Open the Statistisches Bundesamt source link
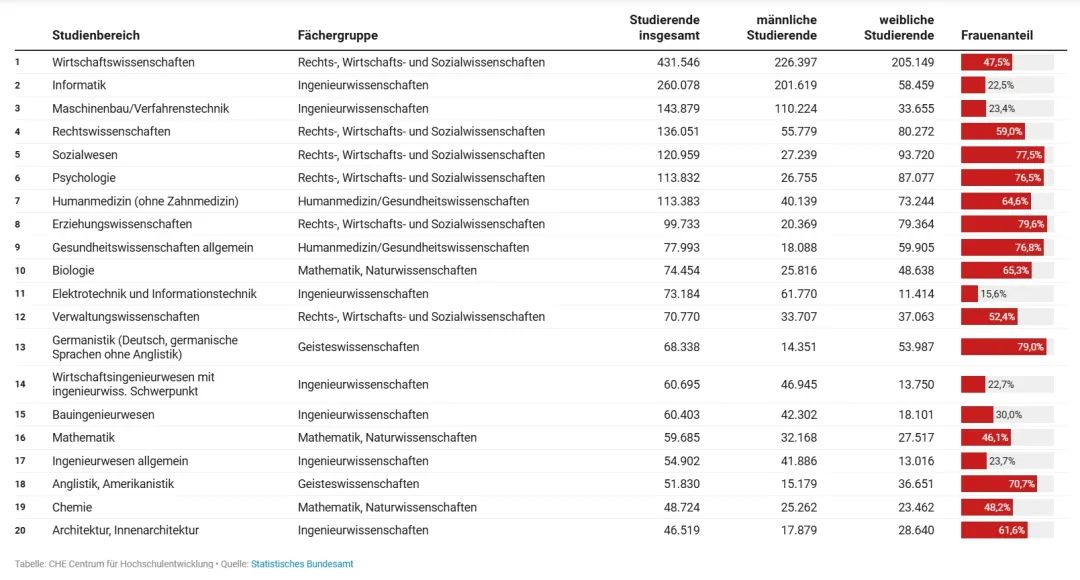Screen dimensions: 1080x580 pyautogui.click(x=302, y=563)
